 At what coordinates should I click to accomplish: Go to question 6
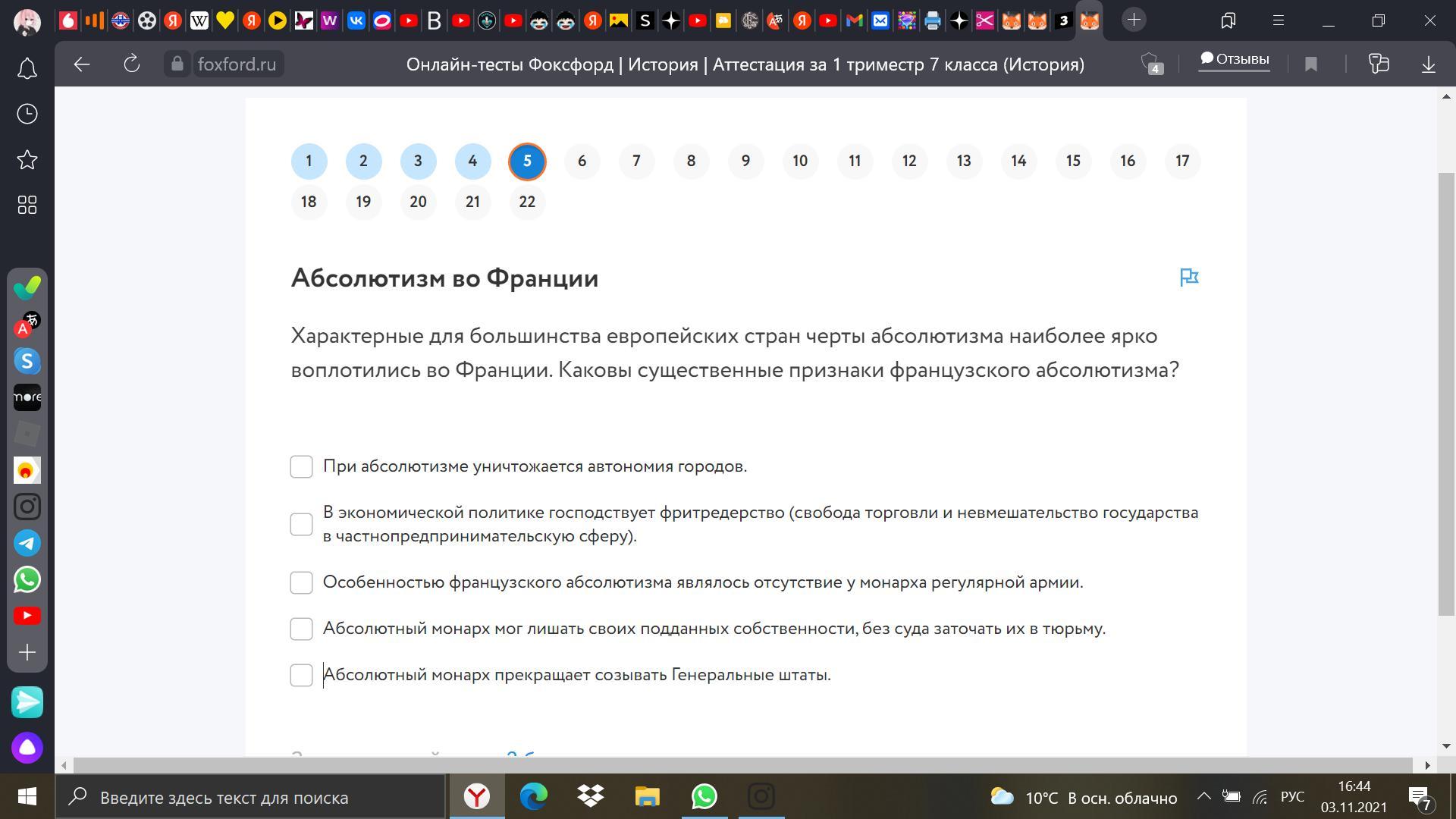582,161
